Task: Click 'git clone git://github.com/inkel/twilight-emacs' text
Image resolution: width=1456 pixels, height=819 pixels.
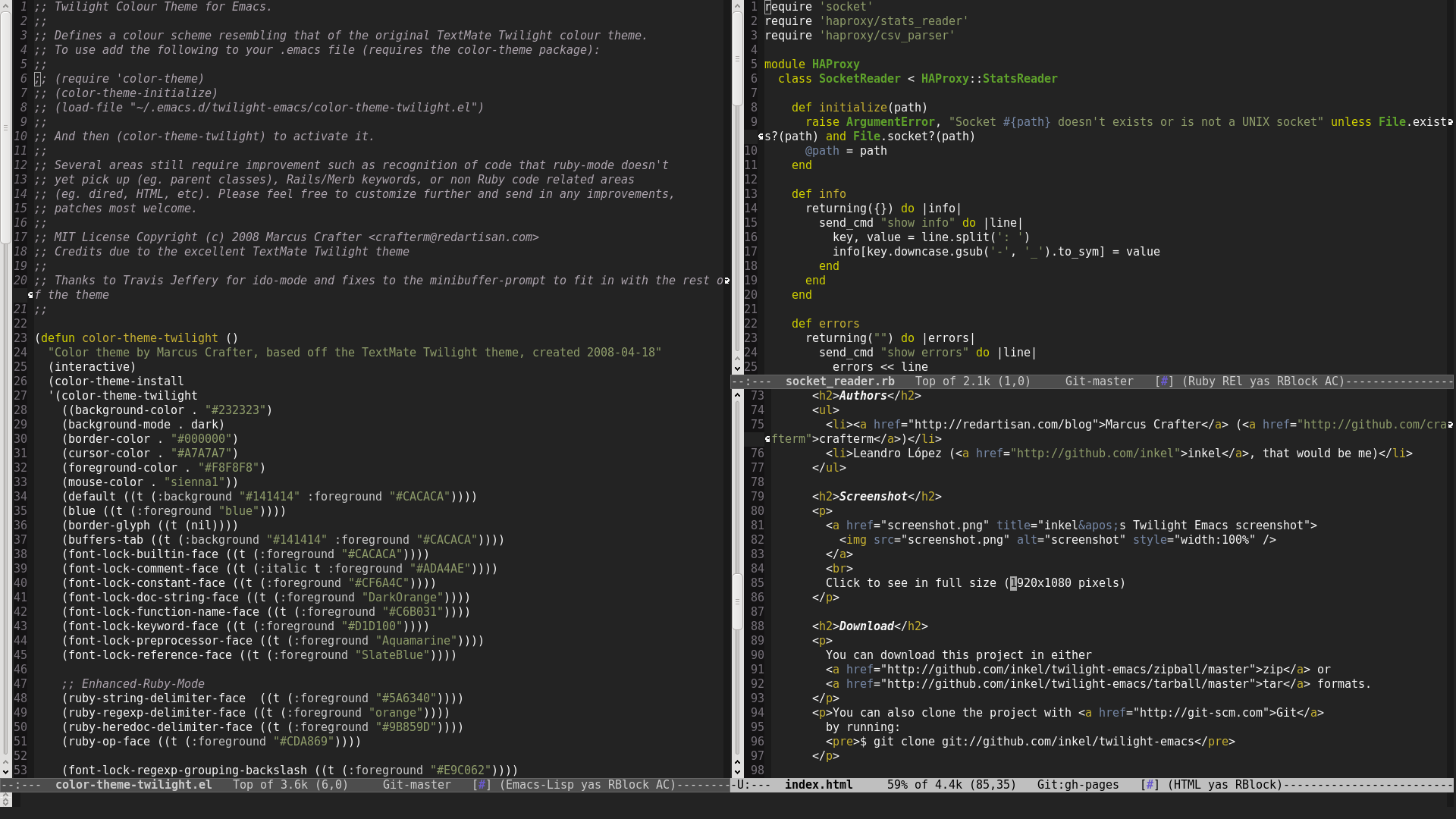Action: [1034, 742]
